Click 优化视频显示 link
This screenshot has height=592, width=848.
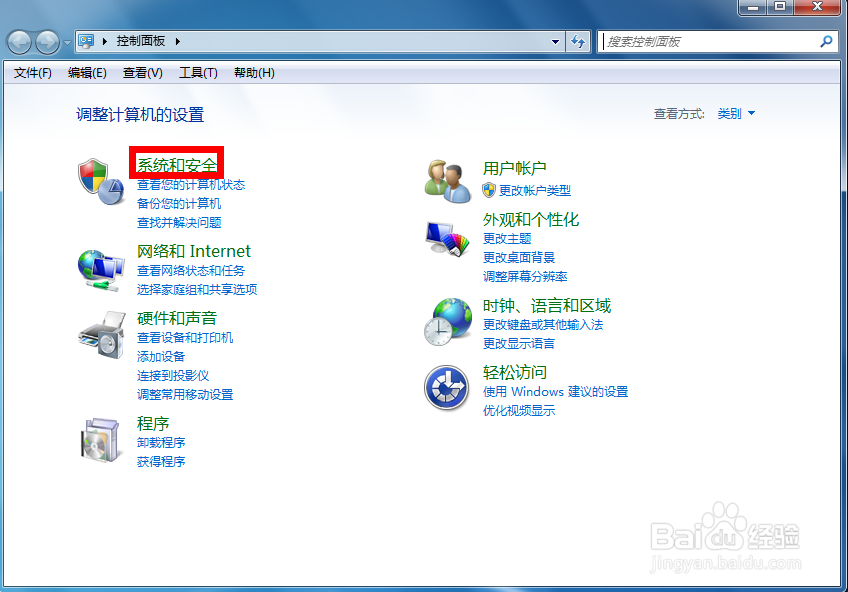tap(519, 411)
